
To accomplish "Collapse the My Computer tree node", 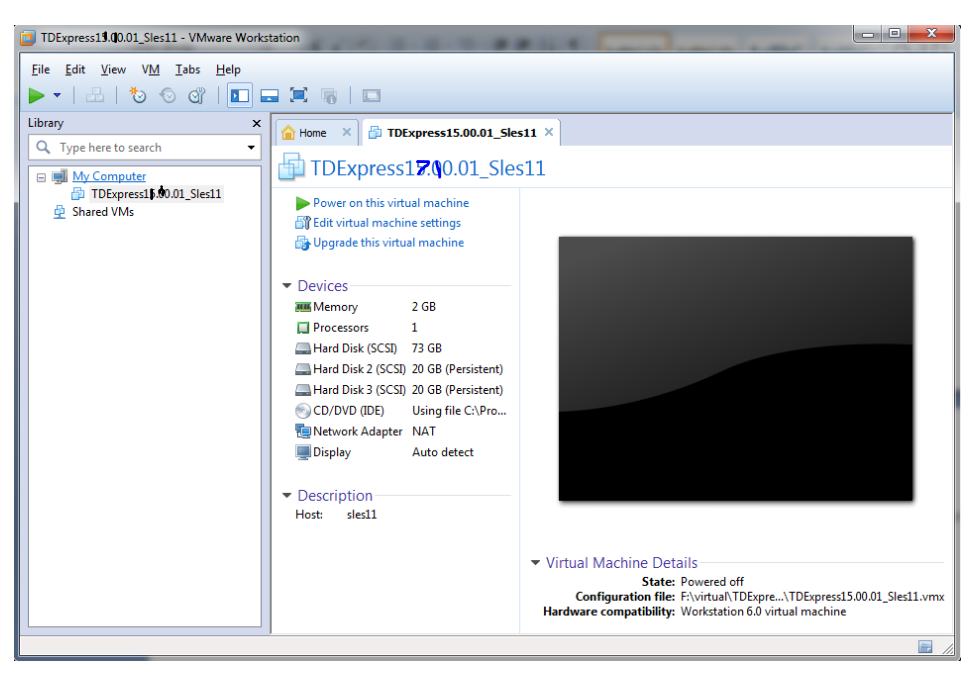I will pyautogui.click(x=41, y=177).
